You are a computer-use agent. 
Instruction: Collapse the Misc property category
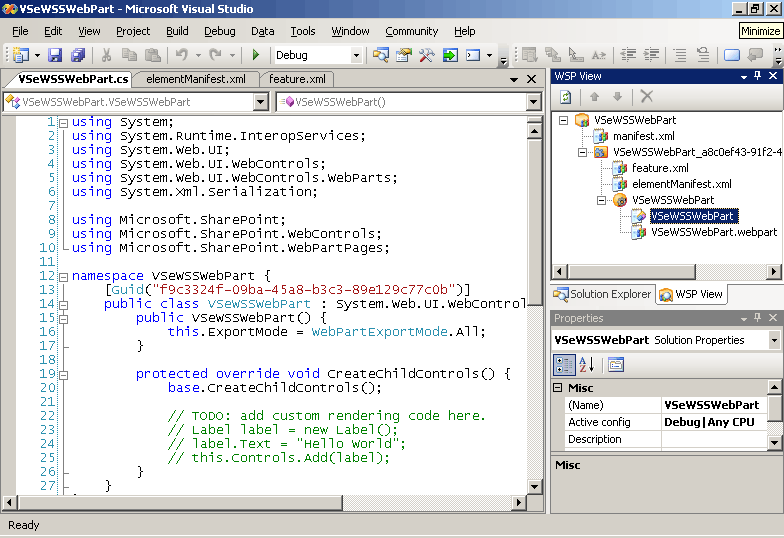(x=558, y=388)
